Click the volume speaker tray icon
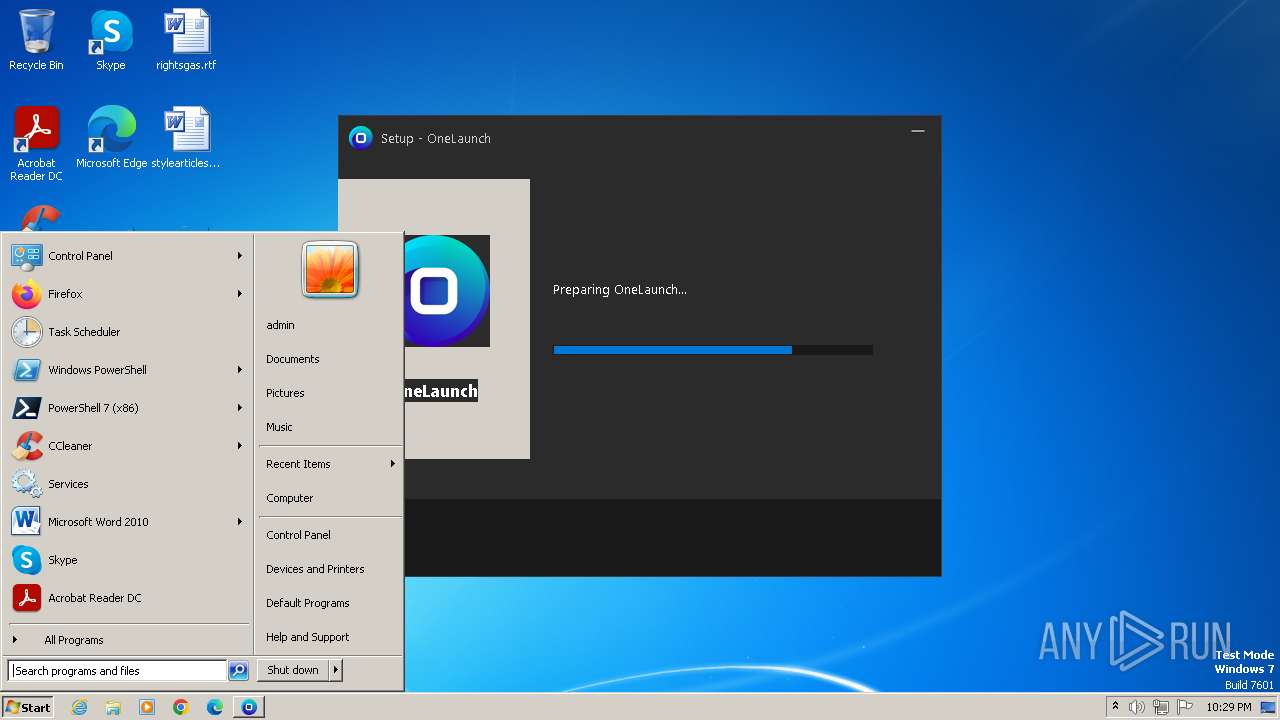 click(1136, 707)
